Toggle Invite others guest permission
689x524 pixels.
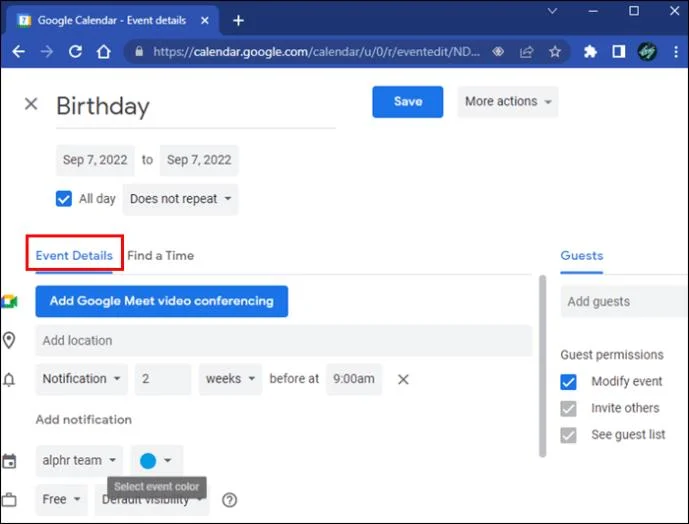pos(568,408)
